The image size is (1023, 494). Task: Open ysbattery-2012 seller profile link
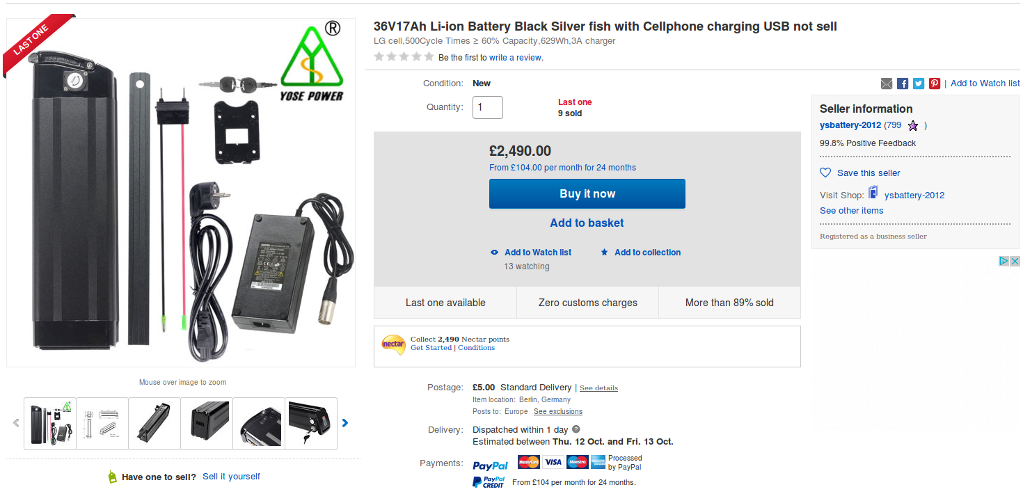click(850, 125)
